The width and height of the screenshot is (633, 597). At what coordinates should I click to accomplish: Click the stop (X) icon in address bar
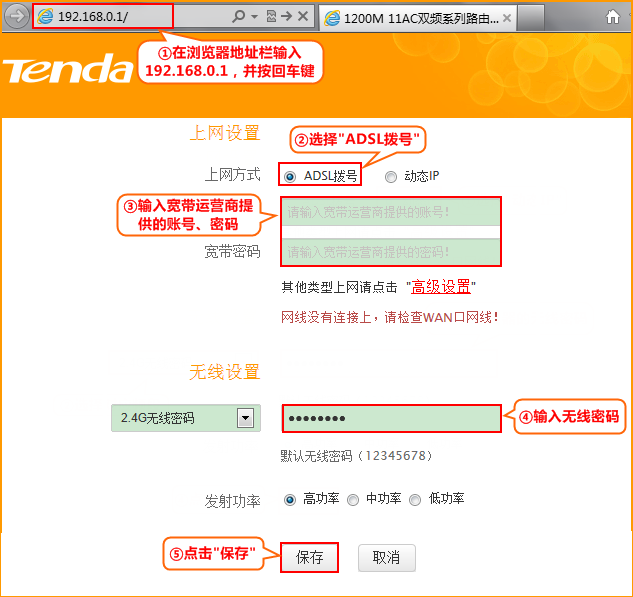pyautogui.click(x=304, y=17)
